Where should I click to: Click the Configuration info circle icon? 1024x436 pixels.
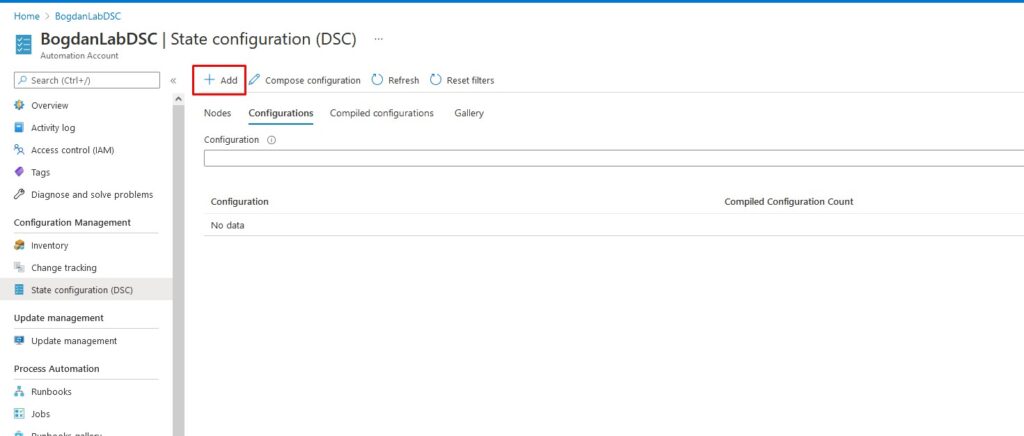pos(272,140)
